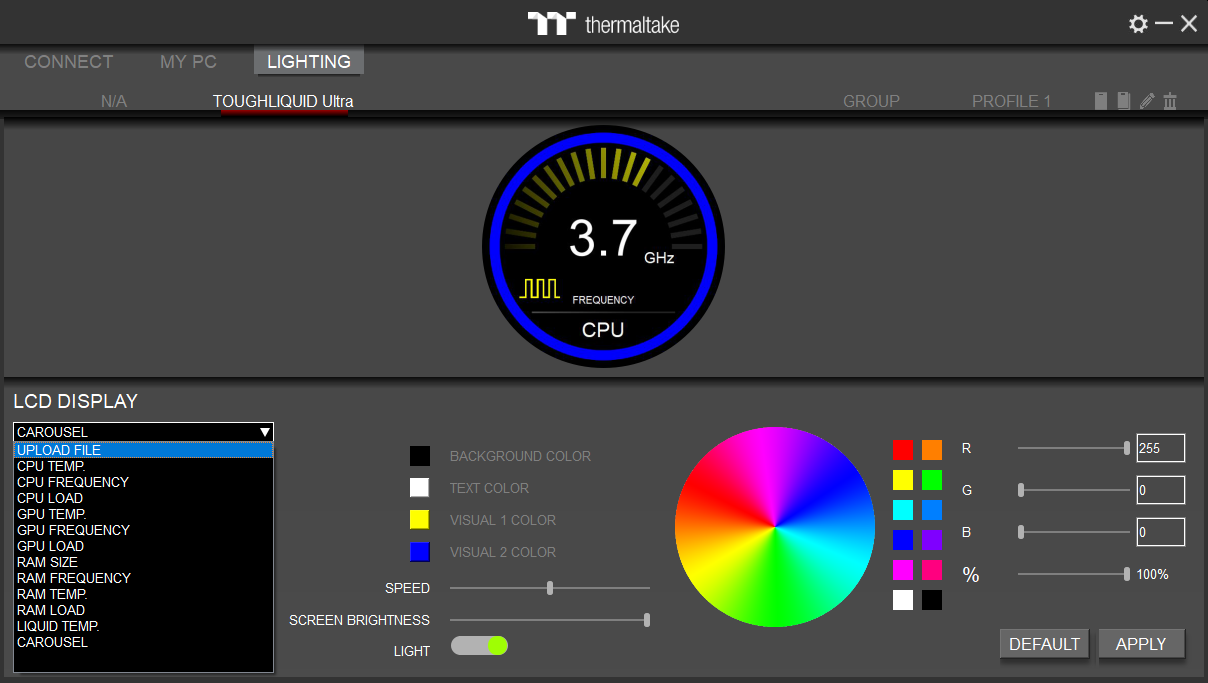
Task: Pick the cyan preset color swatch
Action: (903, 510)
